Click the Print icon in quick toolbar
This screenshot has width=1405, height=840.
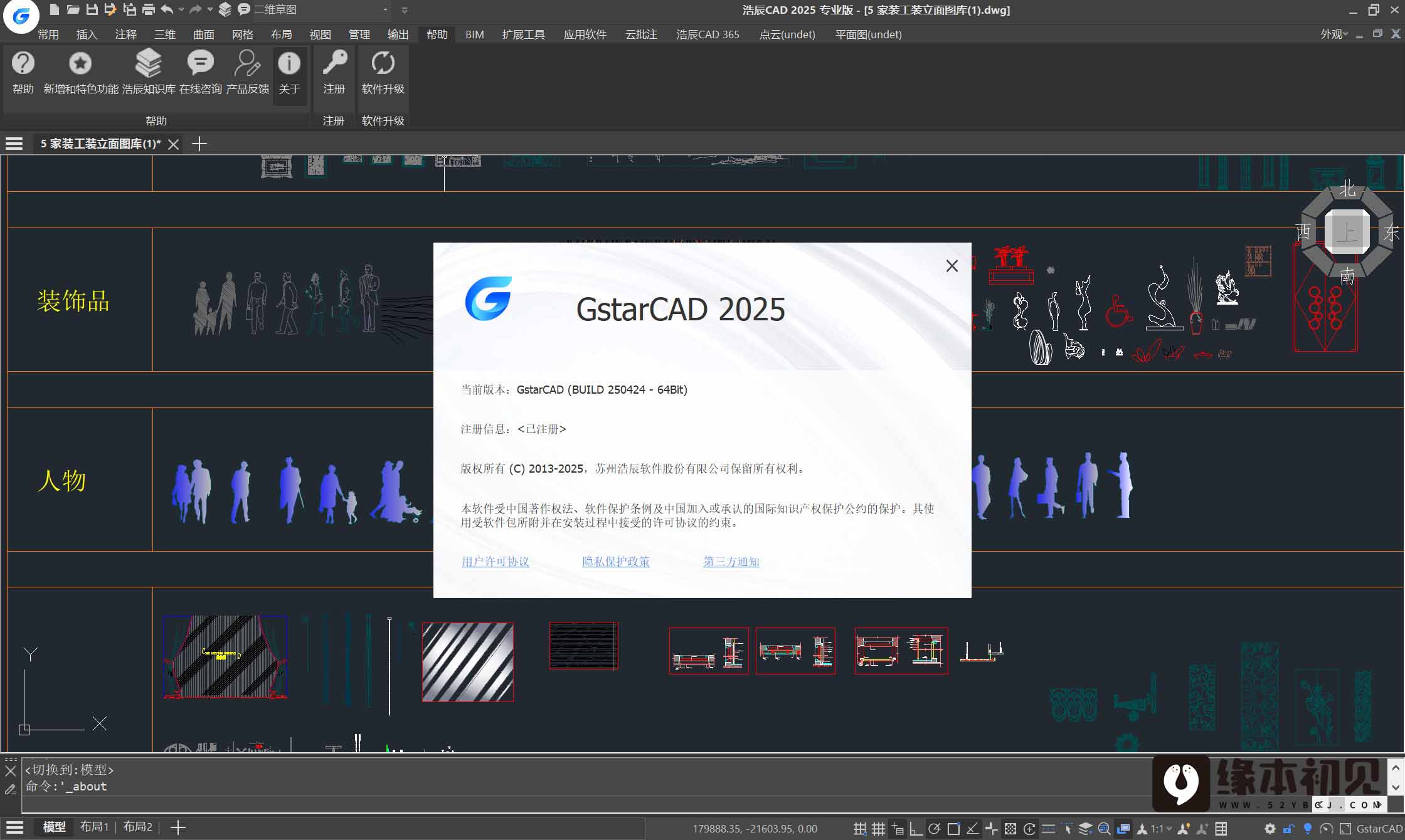pyautogui.click(x=148, y=9)
